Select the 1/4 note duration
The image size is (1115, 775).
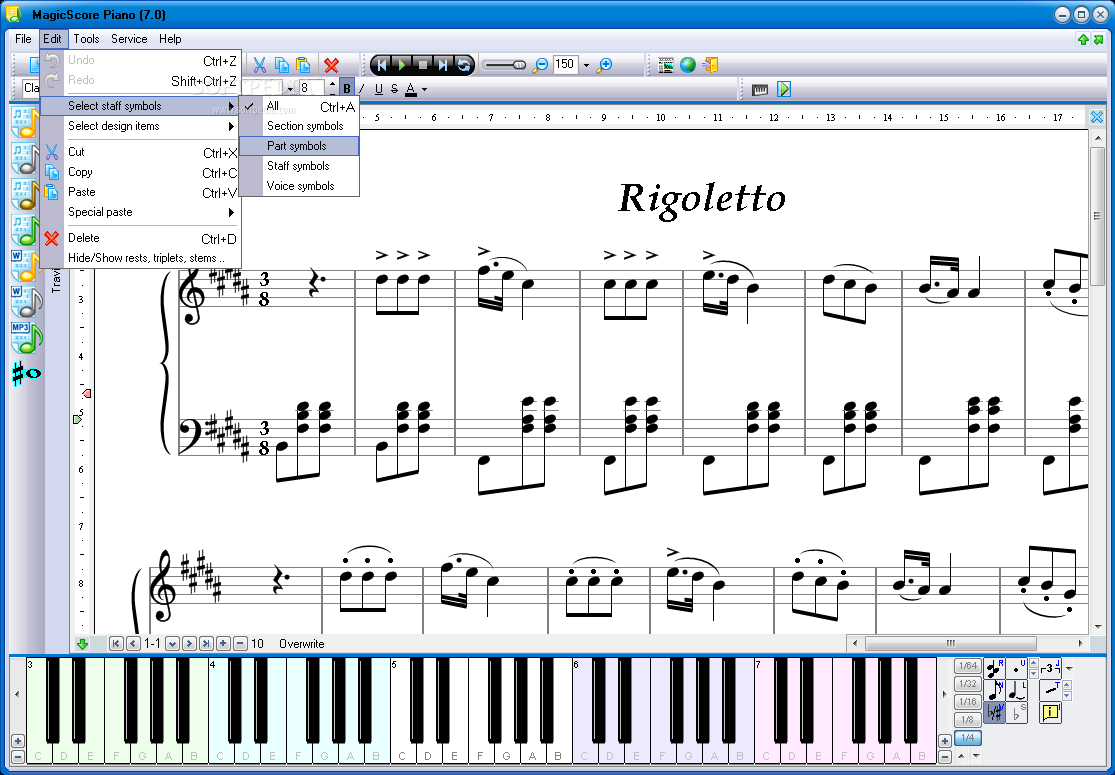click(968, 737)
